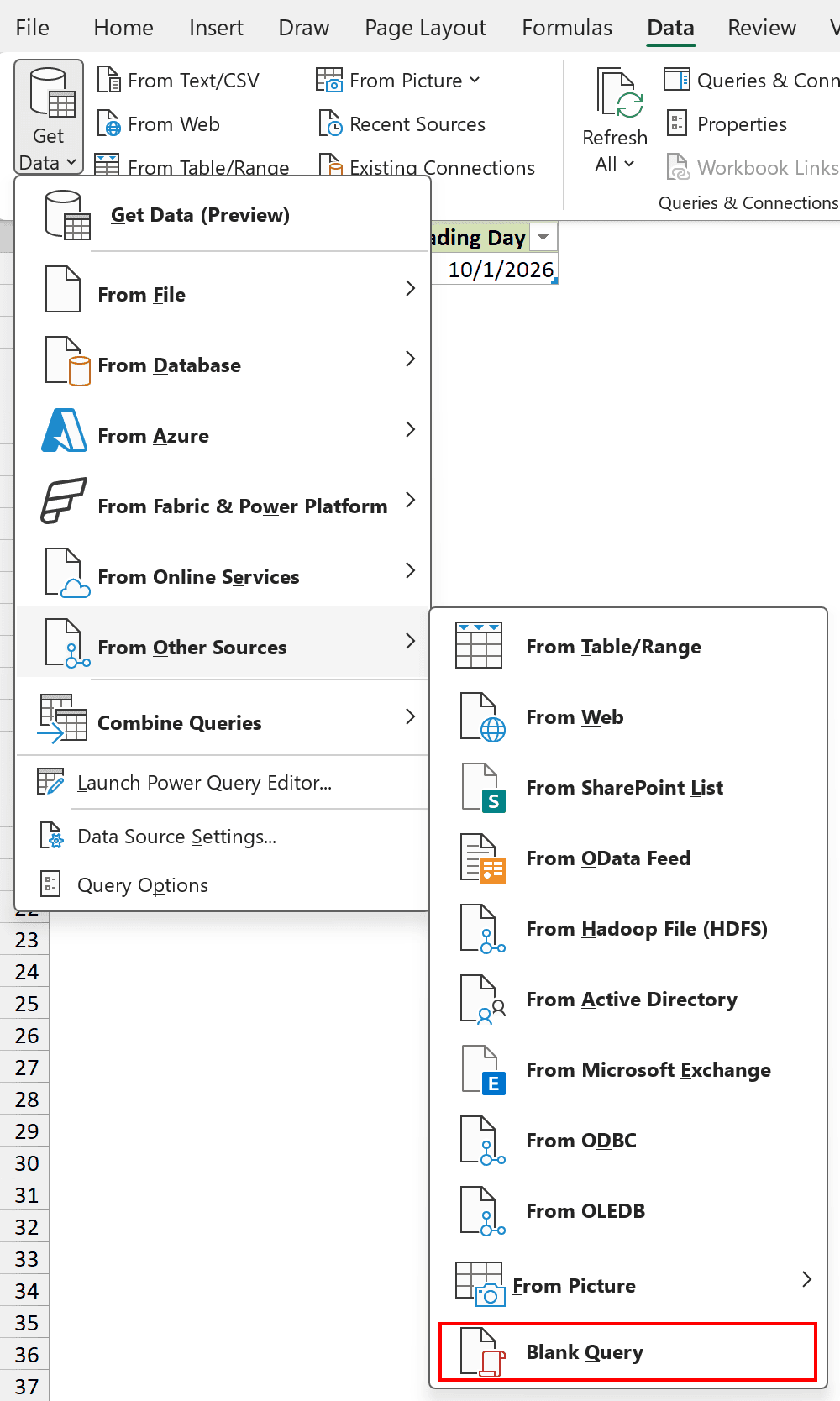Click the Azure logo icon
This screenshot has width=840, height=1401.
tap(65, 431)
